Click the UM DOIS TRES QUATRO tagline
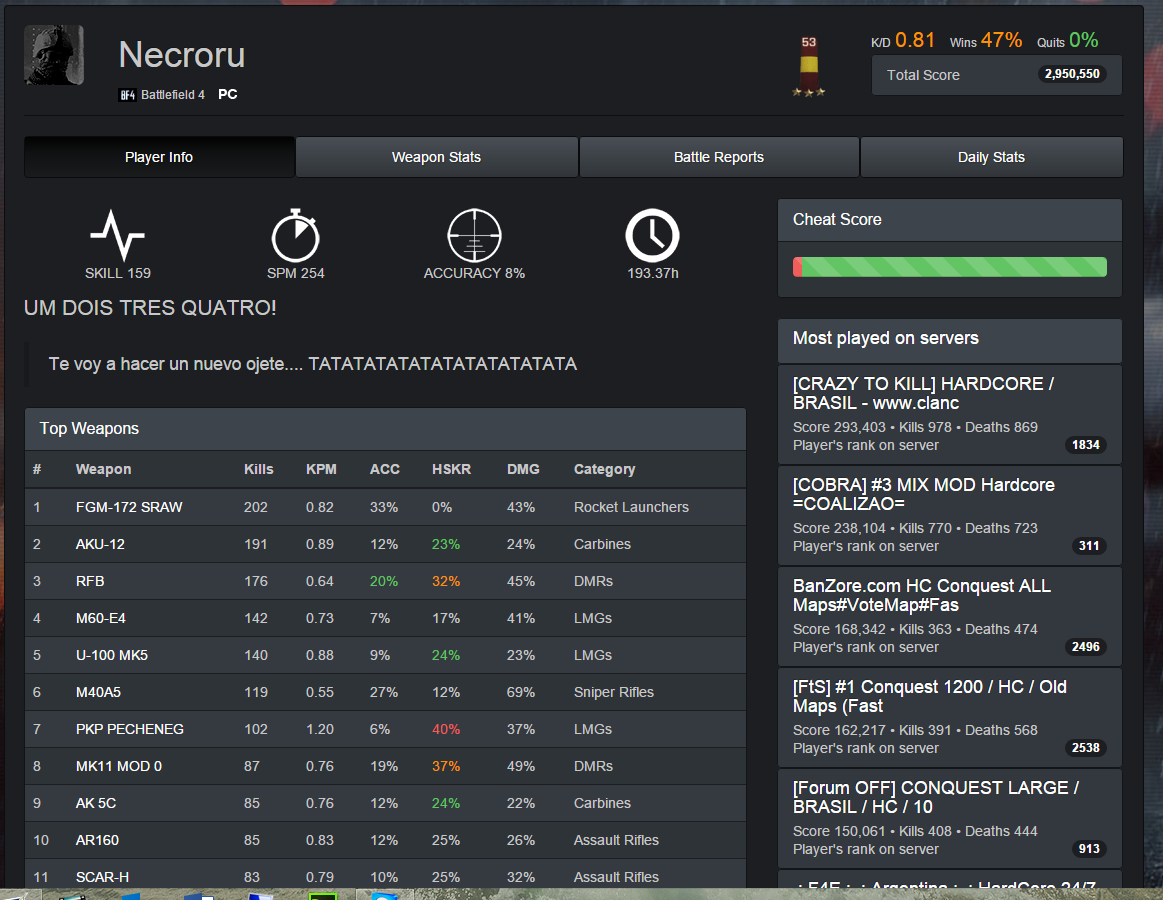1163x900 pixels. [150, 308]
